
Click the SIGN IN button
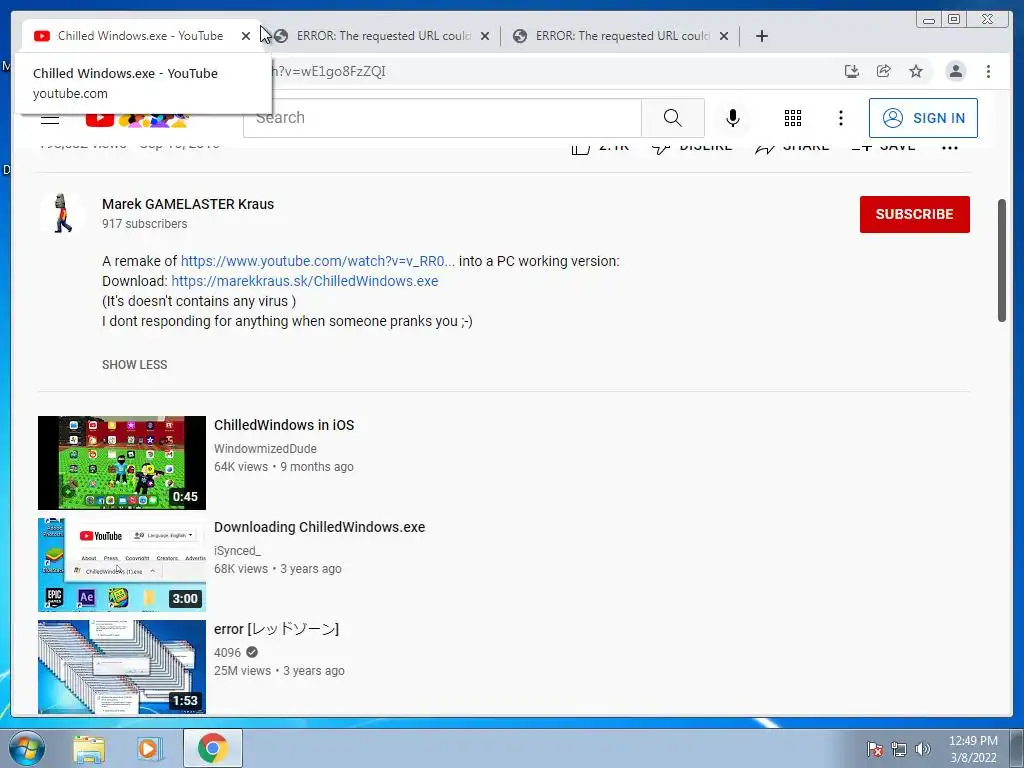pyautogui.click(x=923, y=118)
